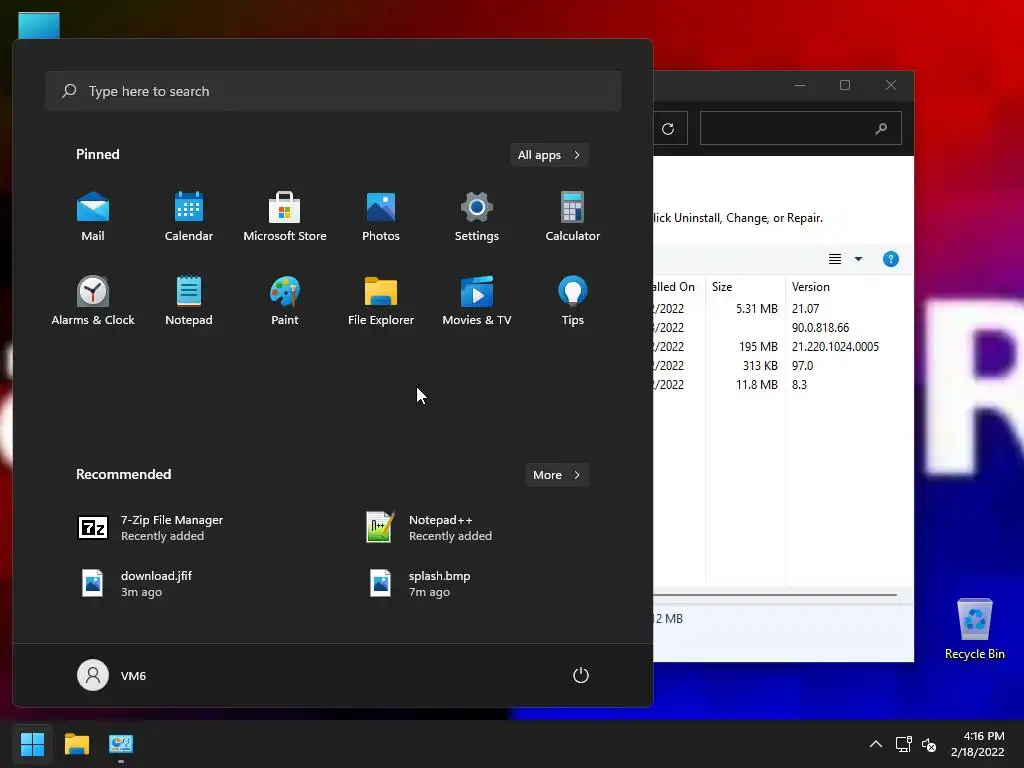Open the Mail app
The height and width of the screenshot is (768, 1024).
[93, 217]
